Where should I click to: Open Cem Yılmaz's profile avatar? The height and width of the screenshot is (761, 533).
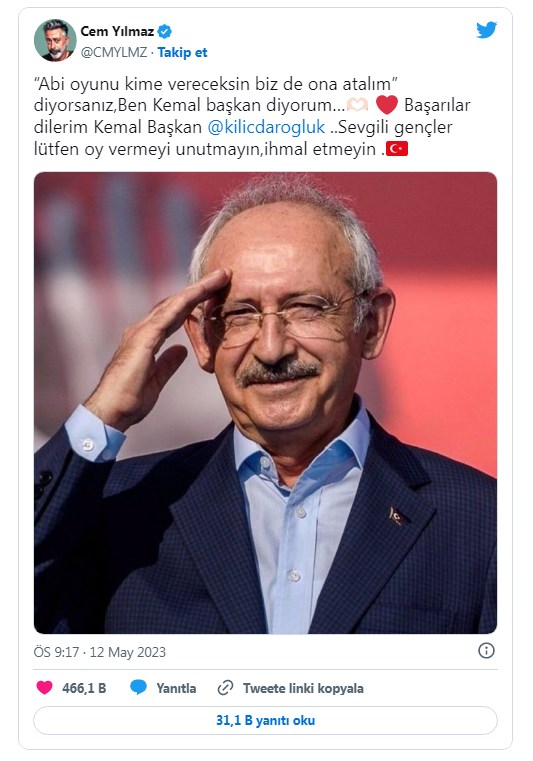pyautogui.click(x=55, y=40)
